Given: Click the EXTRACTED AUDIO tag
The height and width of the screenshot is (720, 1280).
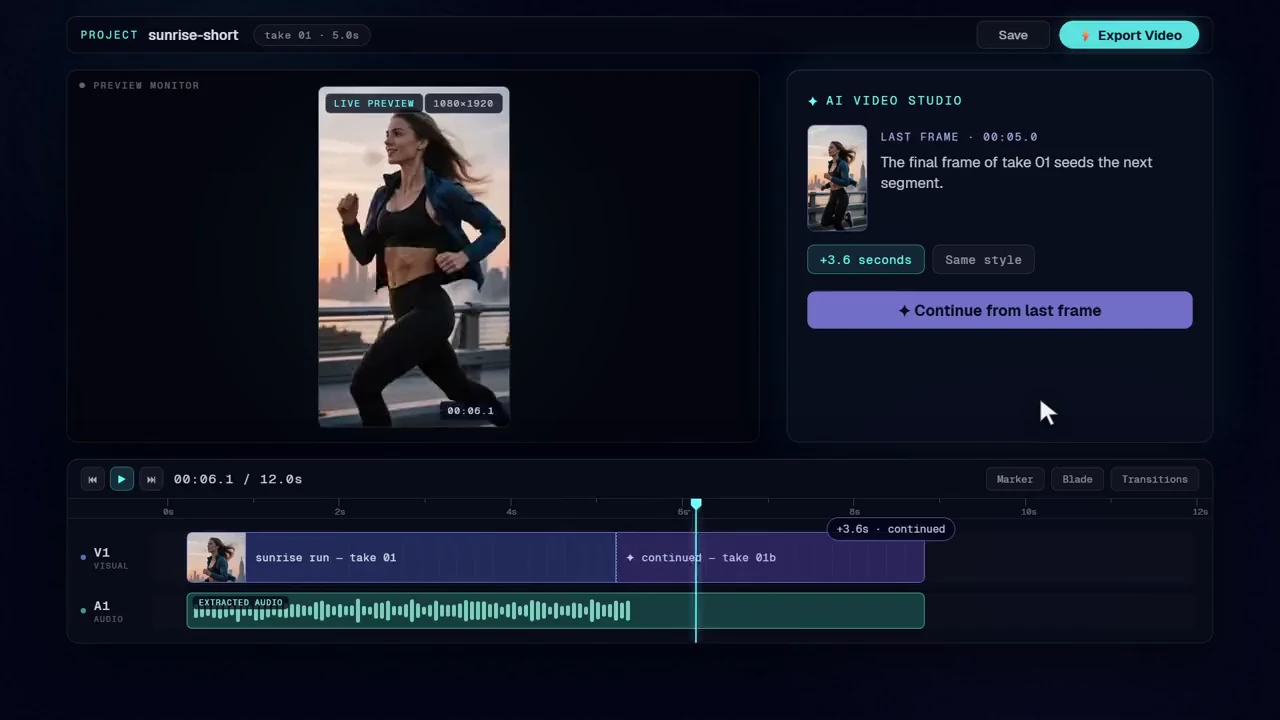Looking at the screenshot, I should tap(240, 603).
